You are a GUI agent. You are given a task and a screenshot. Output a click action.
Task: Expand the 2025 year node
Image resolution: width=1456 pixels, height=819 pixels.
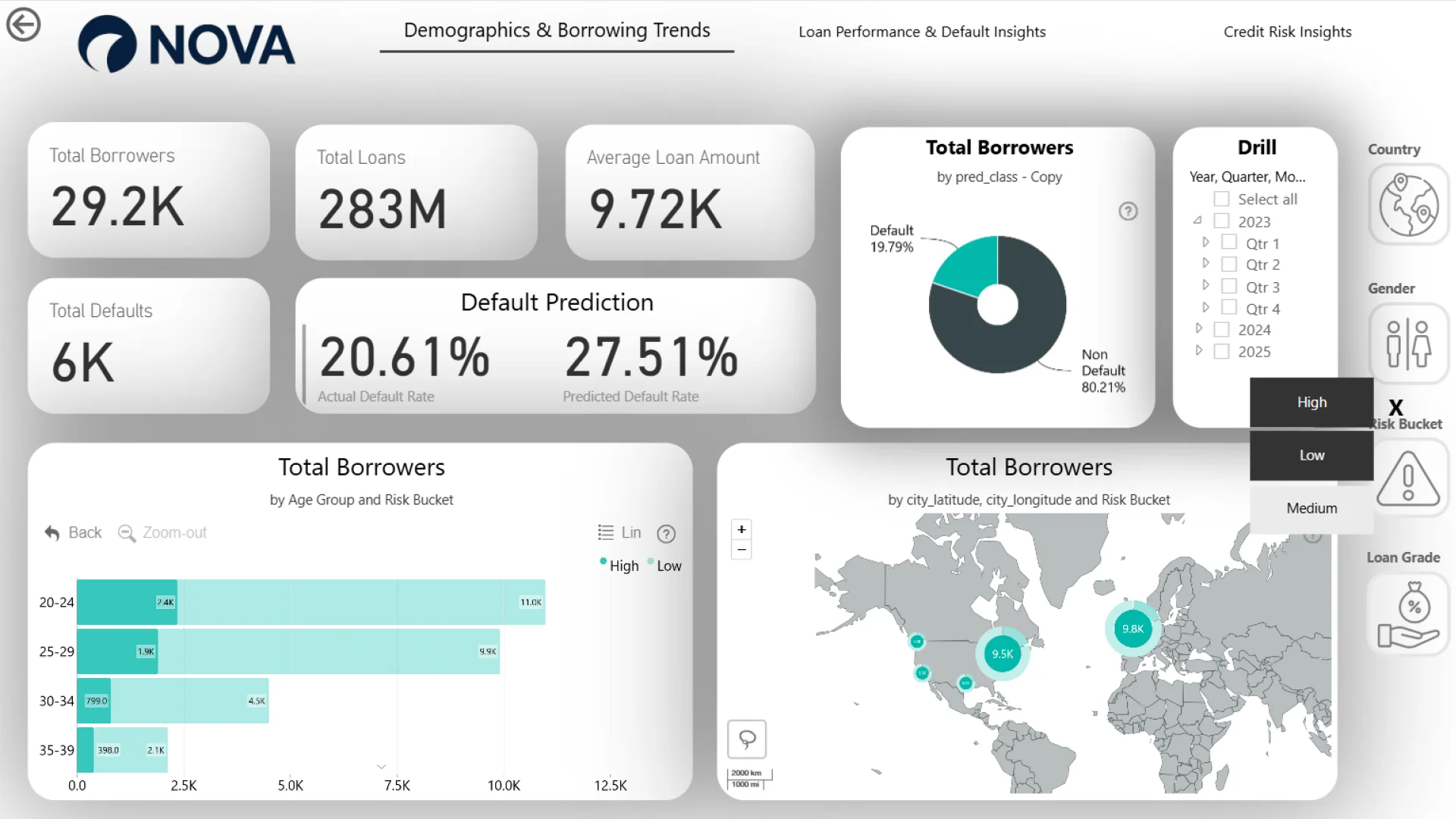coord(1198,350)
